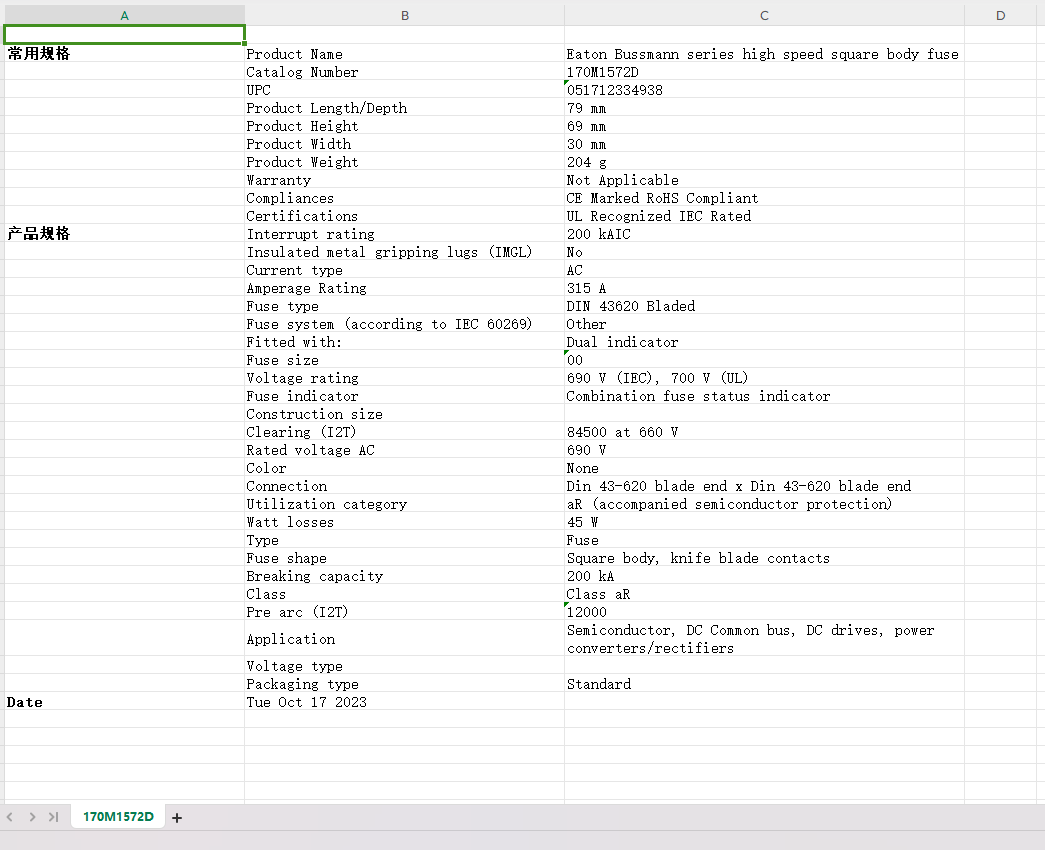Select DIN 43620 Bladed value

764,305
